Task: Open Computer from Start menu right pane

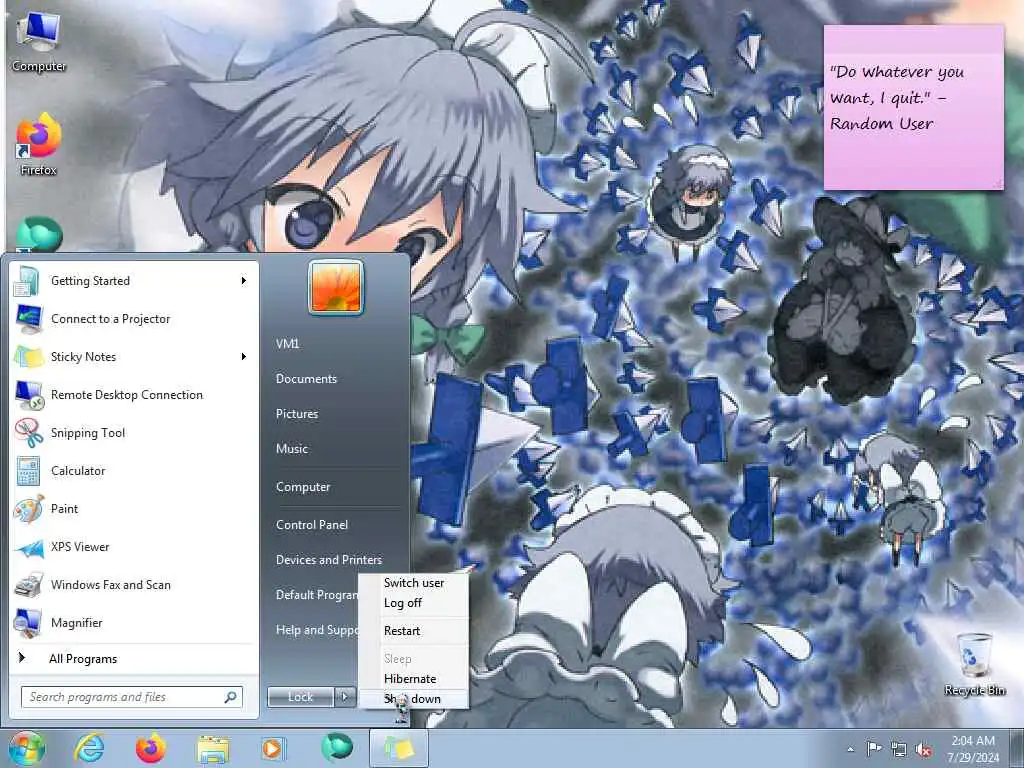Action: (x=303, y=487)
